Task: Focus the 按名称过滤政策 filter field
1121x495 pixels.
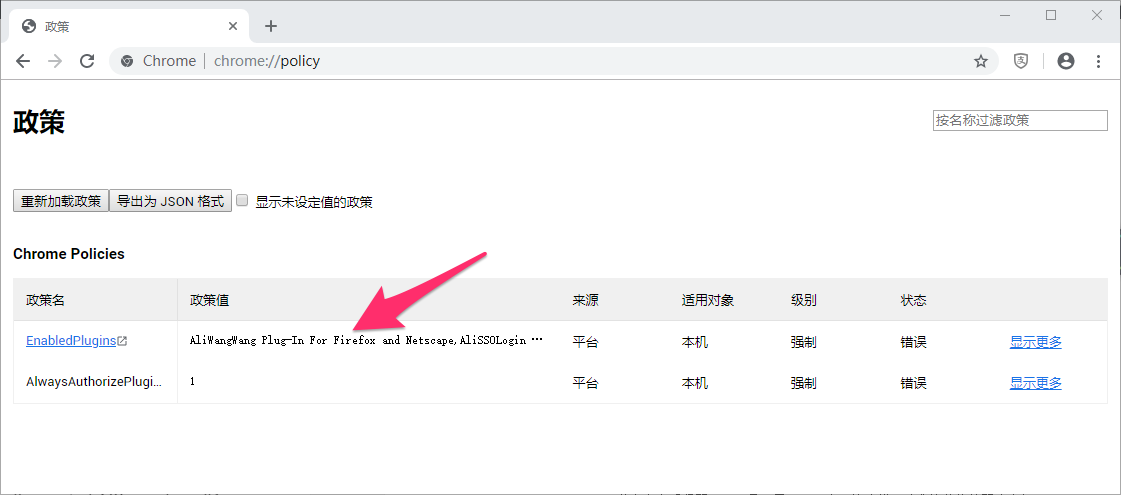Action: pyautogui.click(x=1020, y=120)
